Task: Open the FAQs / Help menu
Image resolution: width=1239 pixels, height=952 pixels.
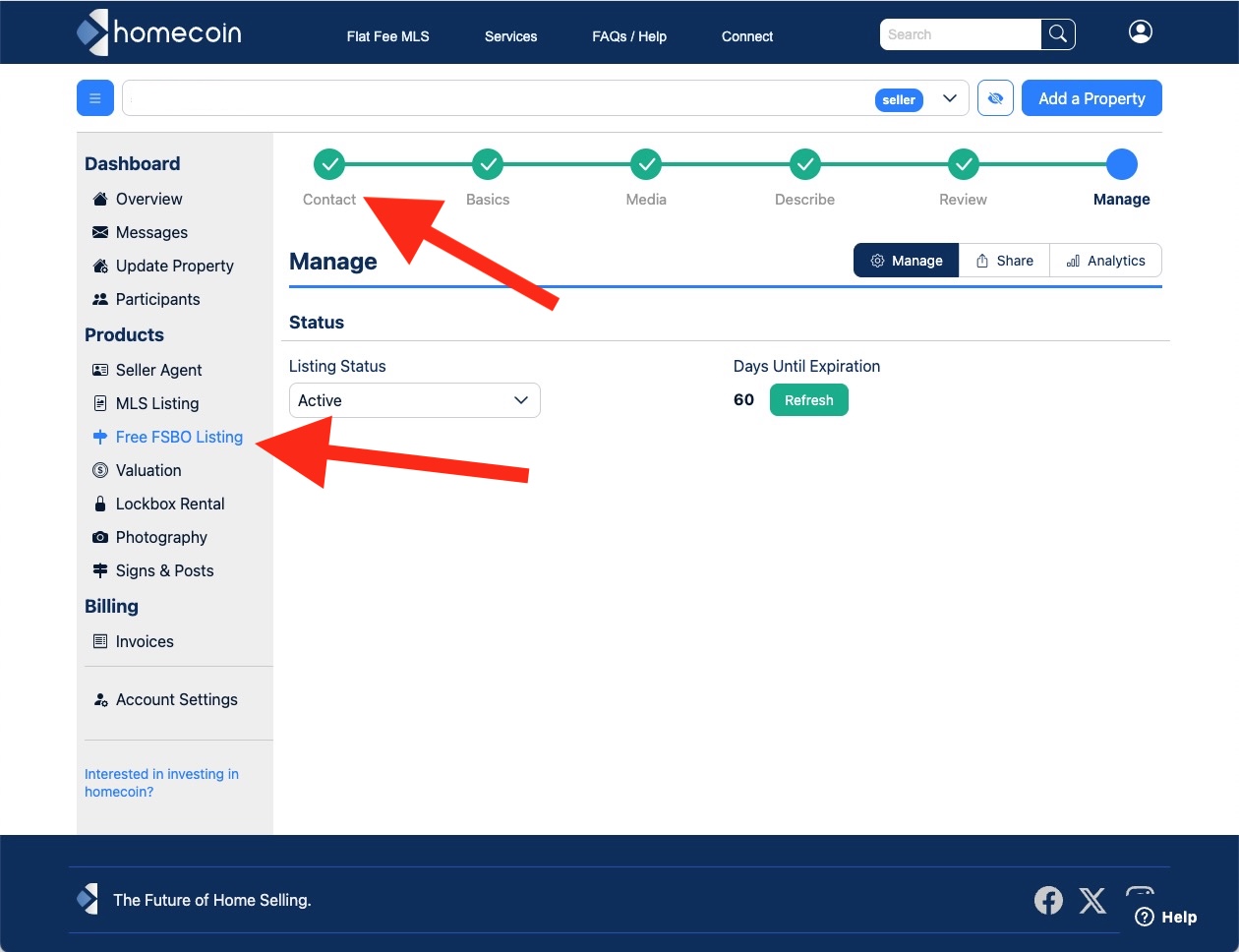Action: 629,36
